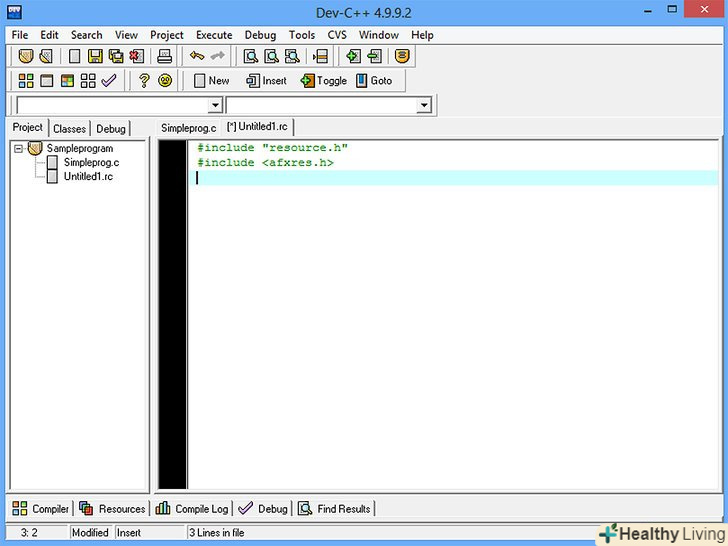Click the yellow question mark Help icon
This screenshot has height=546, width=728.
pyautogui.click(x=144, y=81)
